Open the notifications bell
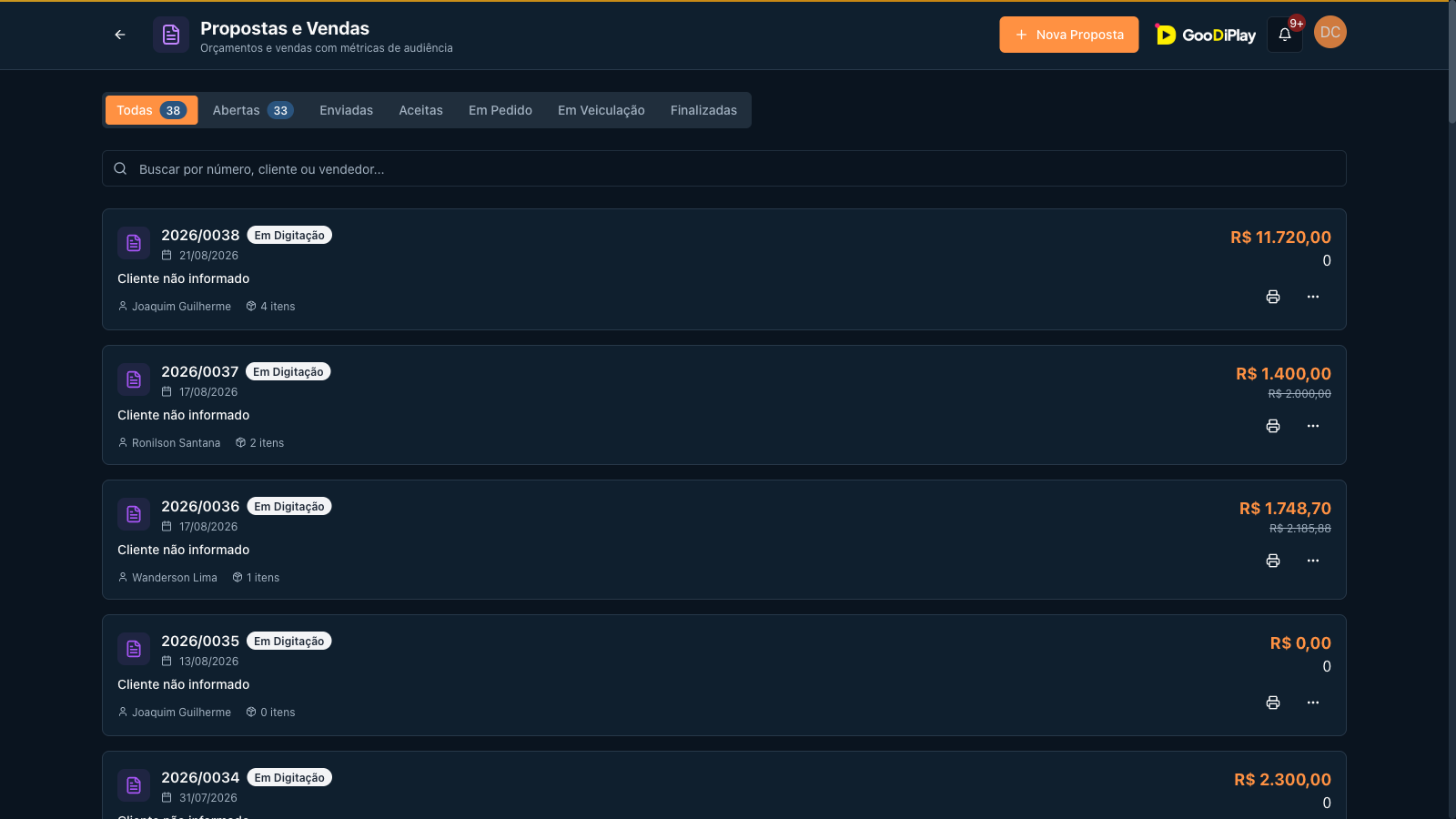The width and height of the screenshot is (1456, 819). click(1285, 35)
